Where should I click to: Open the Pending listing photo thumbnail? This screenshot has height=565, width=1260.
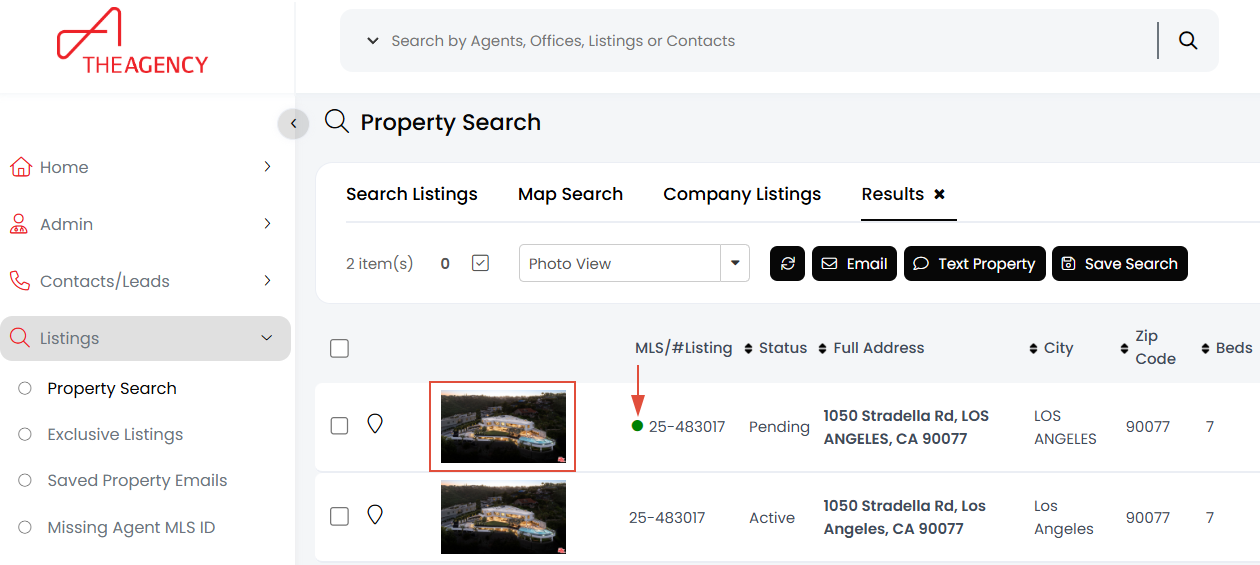(x=503, y=426)
